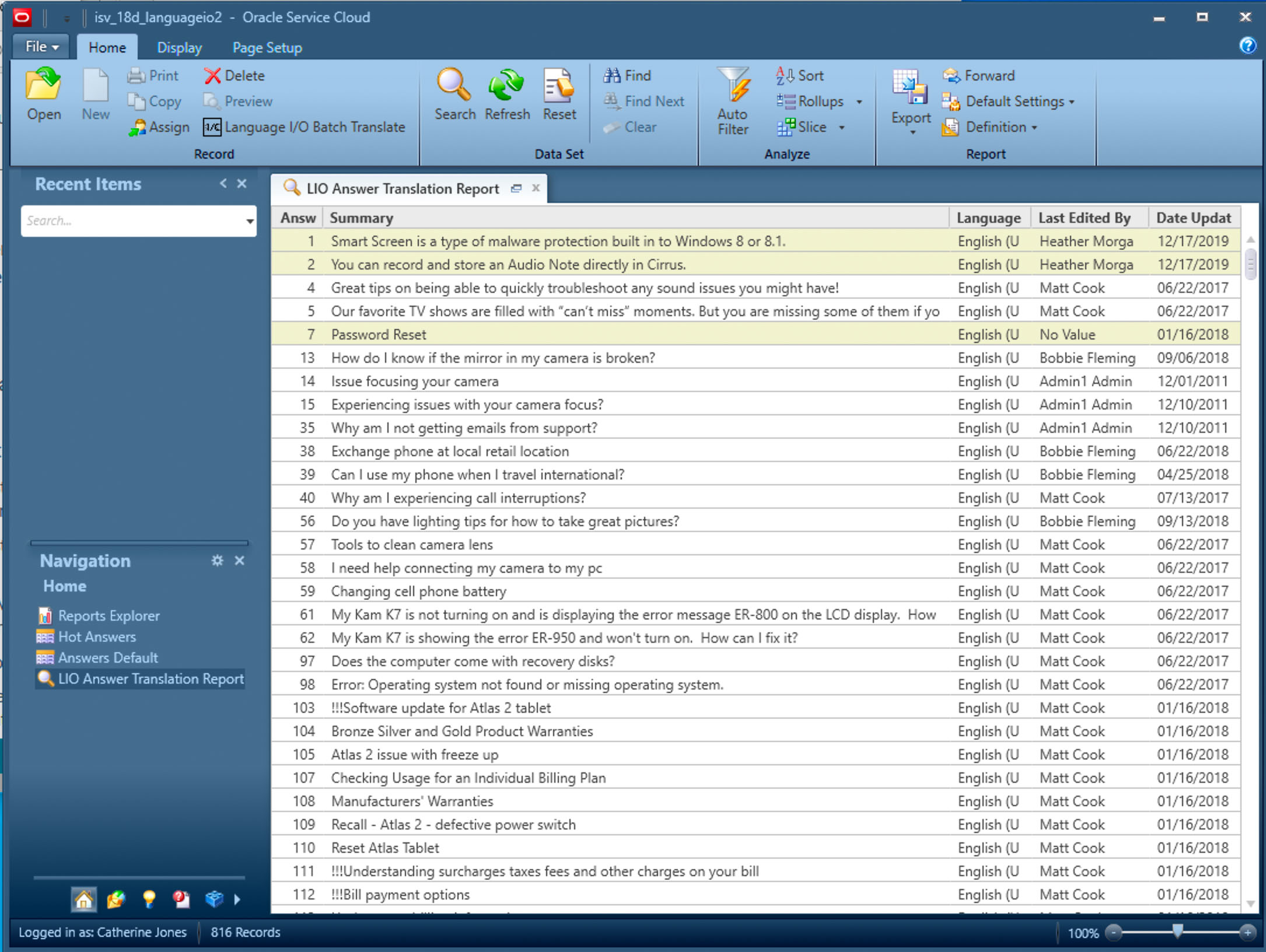Click zoom out minus button
Screen dimensions: 1266x952
point(1113,932)
